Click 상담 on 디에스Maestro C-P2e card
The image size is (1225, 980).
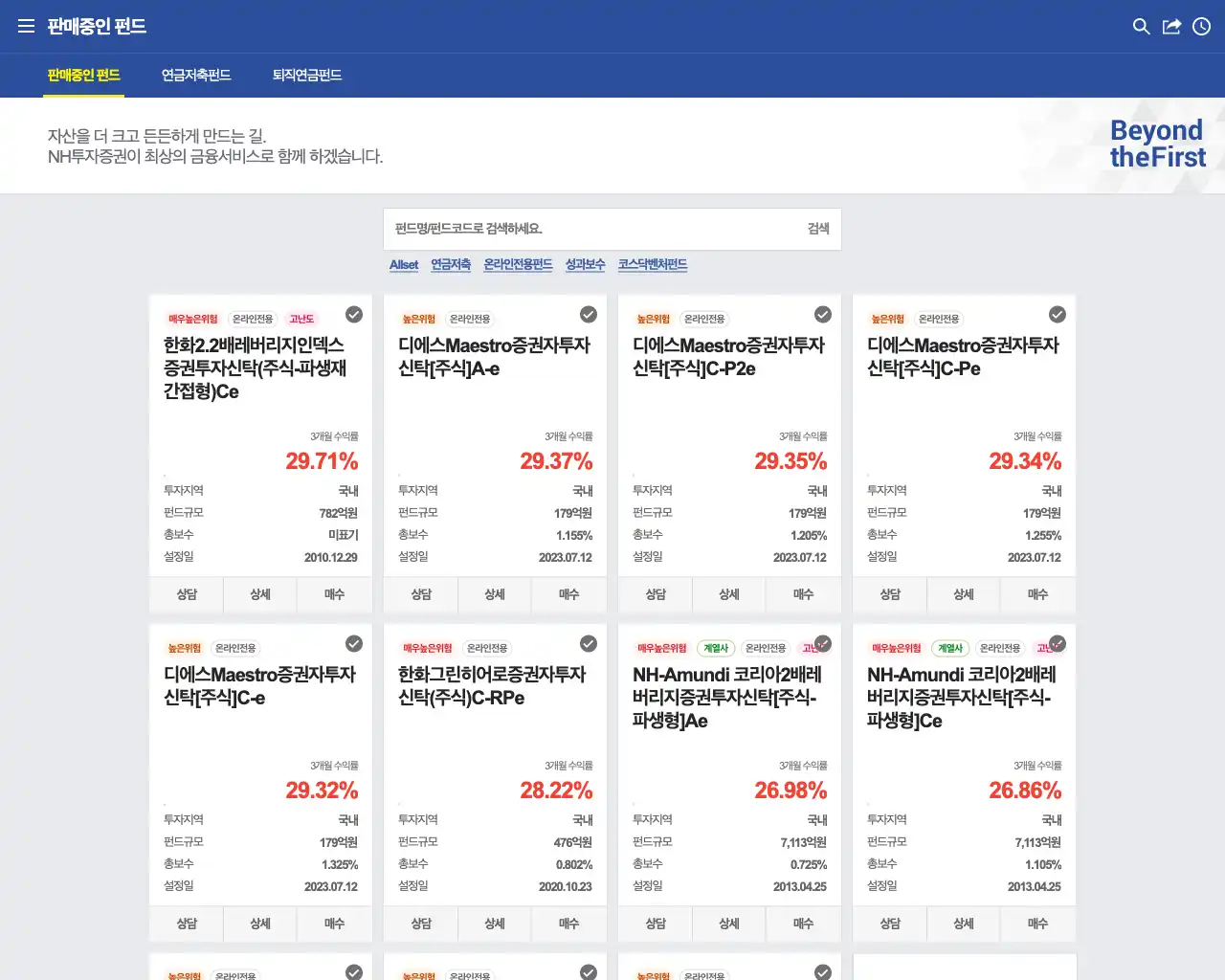click(x=656, y=594)
